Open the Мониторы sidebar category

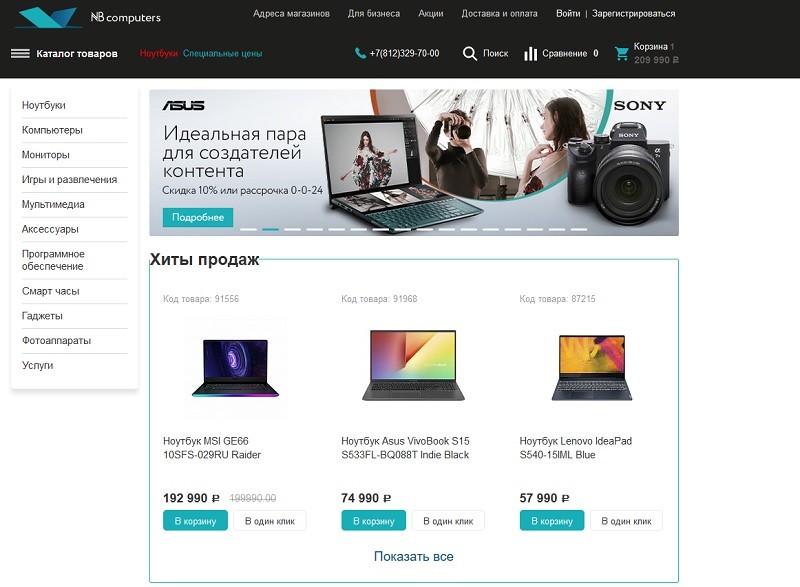pyautogui.click(x=46, y=155)
